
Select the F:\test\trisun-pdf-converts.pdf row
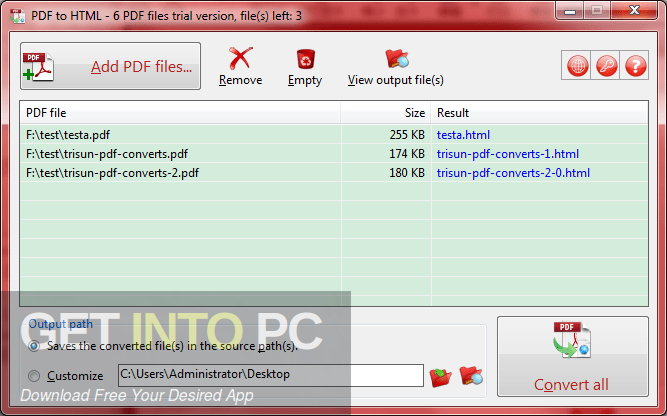click(x=334, y=154)
